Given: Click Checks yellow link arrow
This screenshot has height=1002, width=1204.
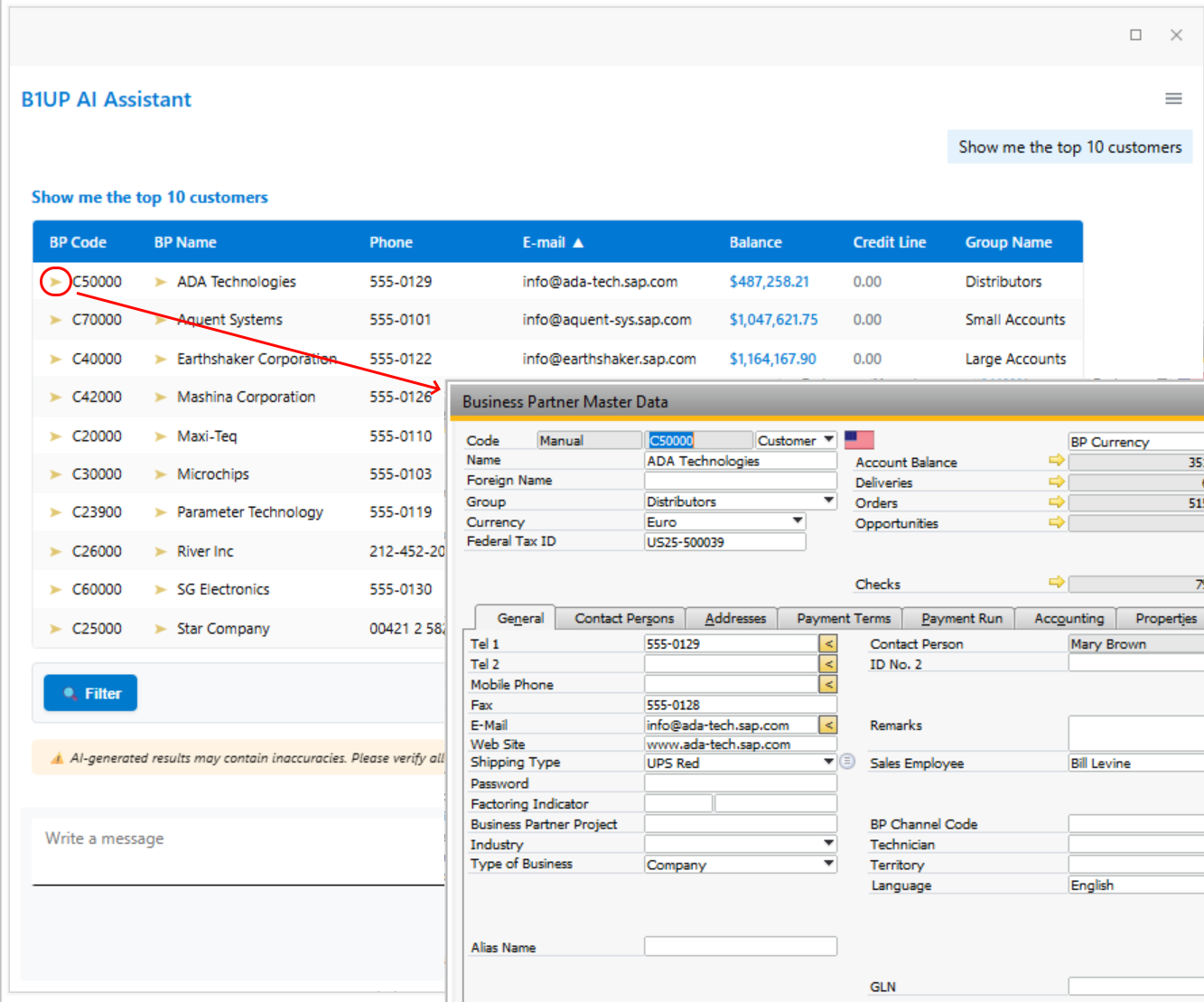Looking at the screenshot, I should point(1056,583).
